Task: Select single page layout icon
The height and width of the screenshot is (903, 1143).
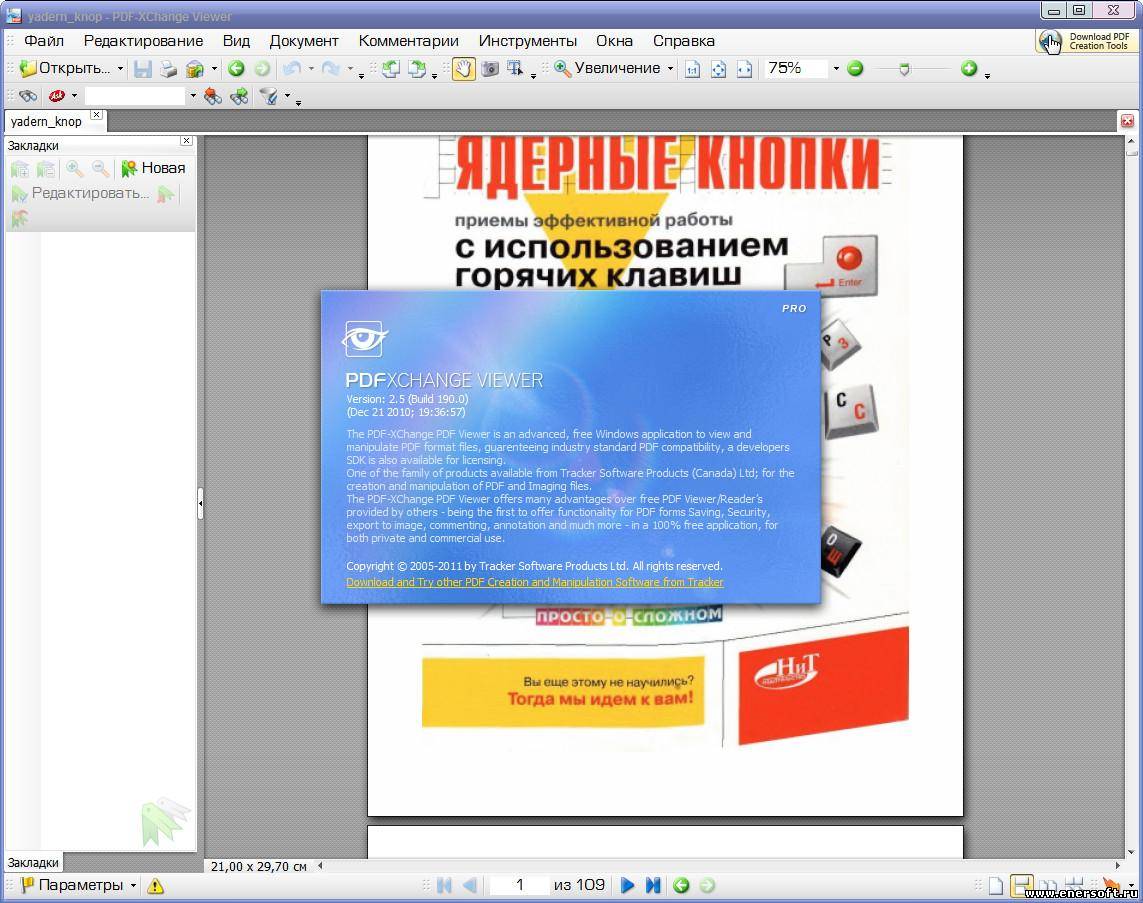Action: tap(996, 886)
